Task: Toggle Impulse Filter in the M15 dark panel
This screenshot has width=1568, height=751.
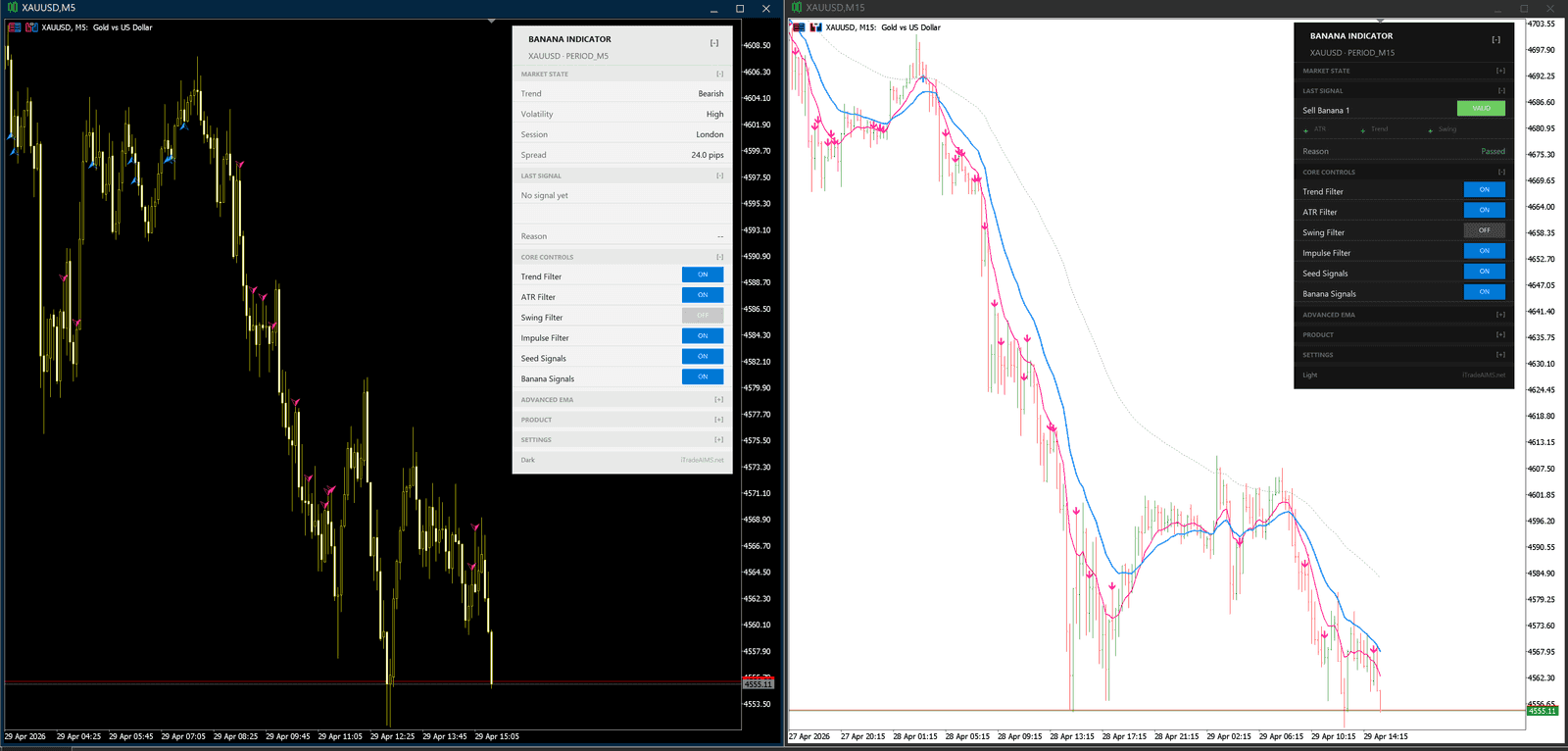Action: click(x=1485, y=251)
